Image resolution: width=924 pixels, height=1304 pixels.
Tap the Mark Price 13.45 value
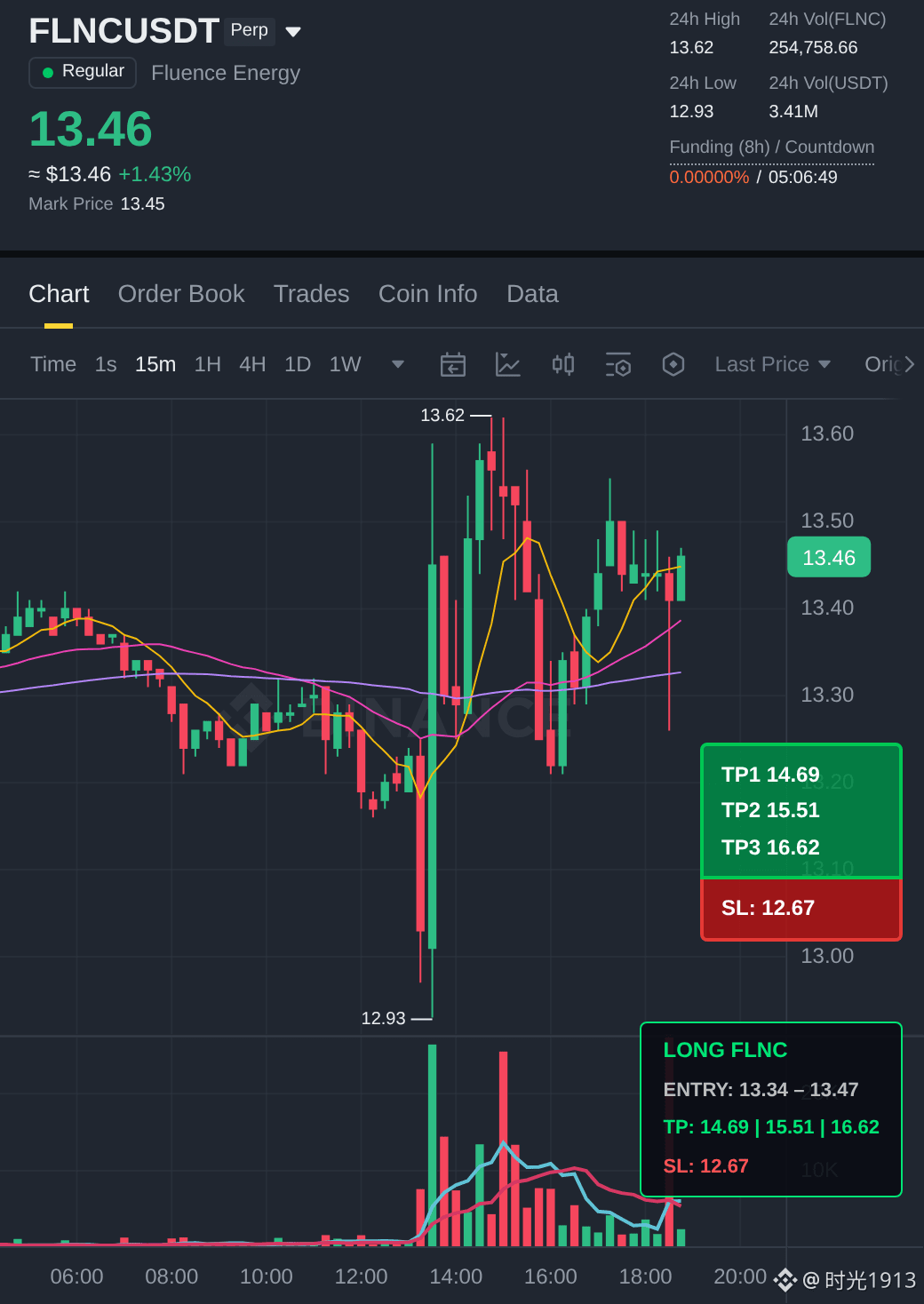(x=143, y=204)
